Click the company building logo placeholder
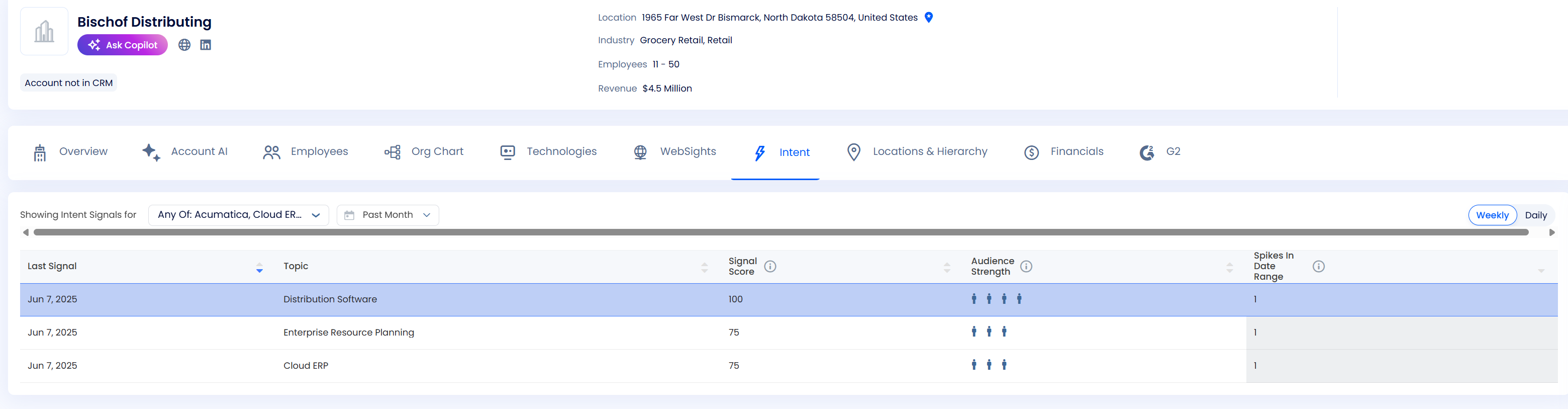The image size is (1568, 409). pyautogui.click(x=44, y=32)
